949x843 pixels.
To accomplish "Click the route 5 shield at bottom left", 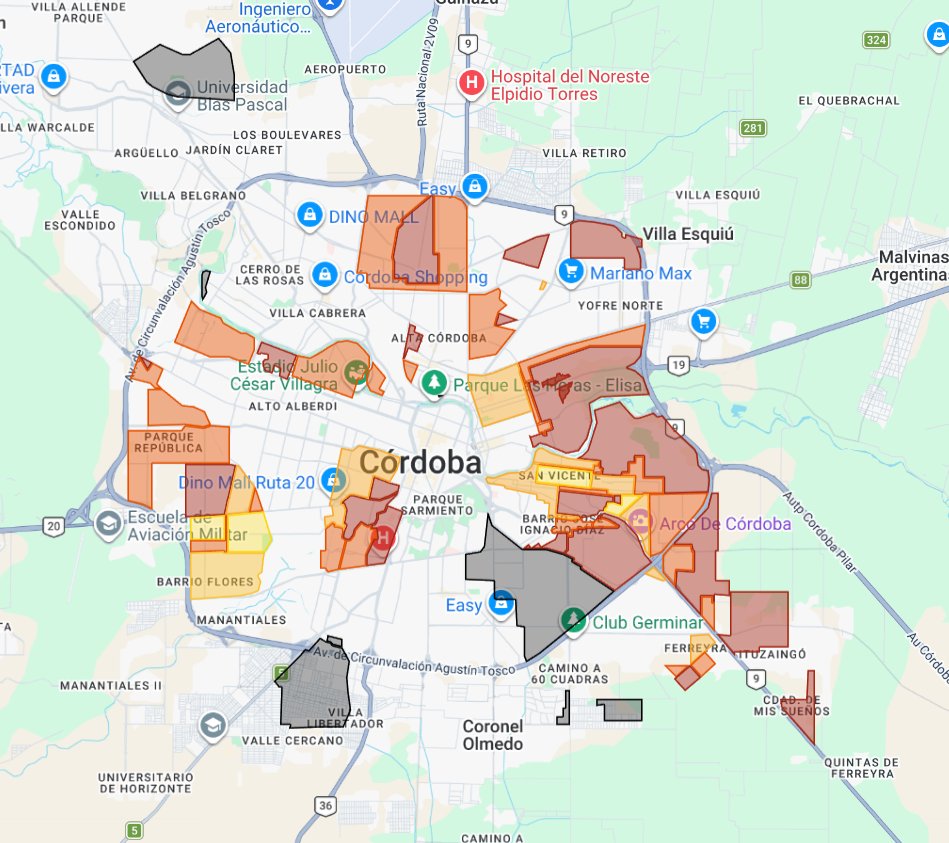I will pos(134,830).
